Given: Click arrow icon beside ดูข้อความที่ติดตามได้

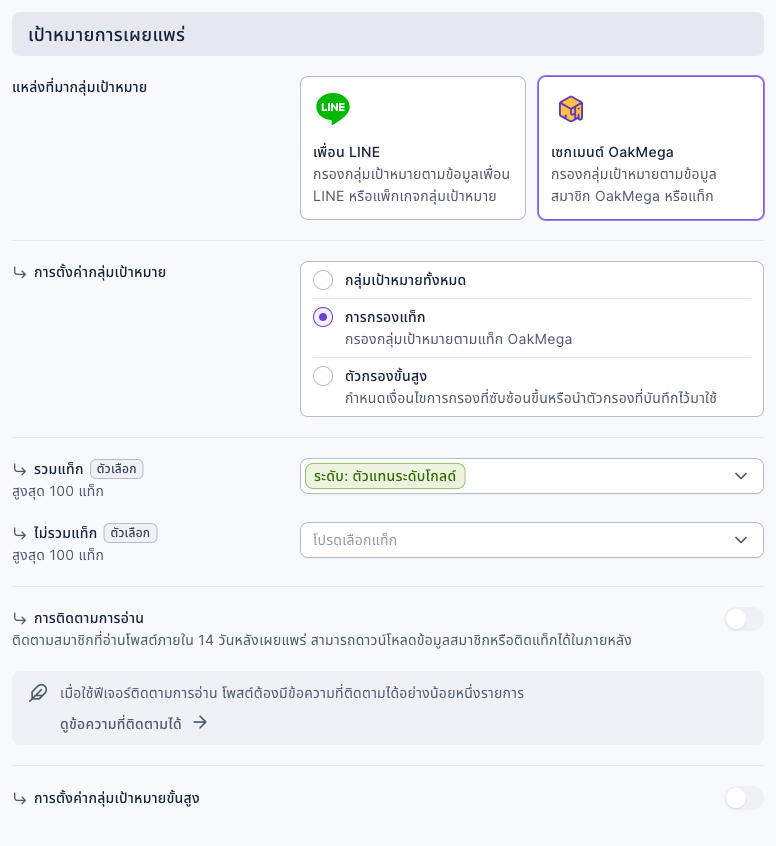Looking at the screenshot, I should click(x=200, y=722).
